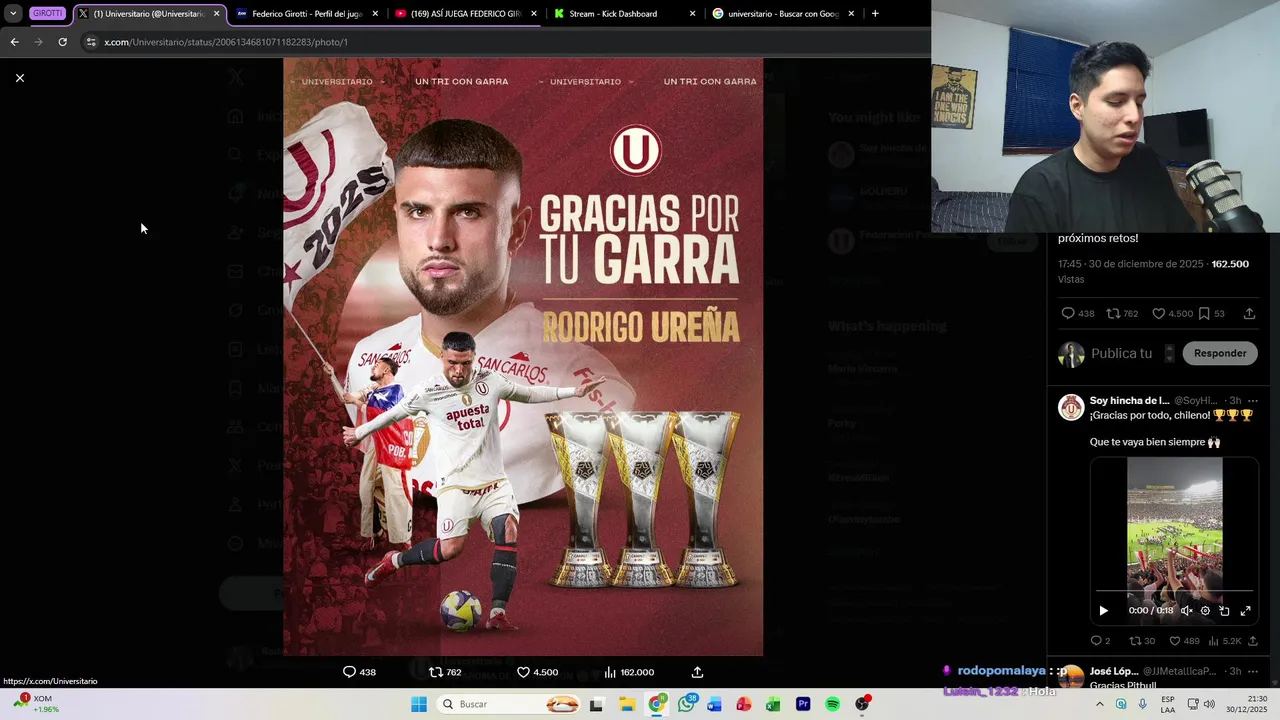
Task: Repost icon in post sidebar showing 762
Action: [1113, 313]
